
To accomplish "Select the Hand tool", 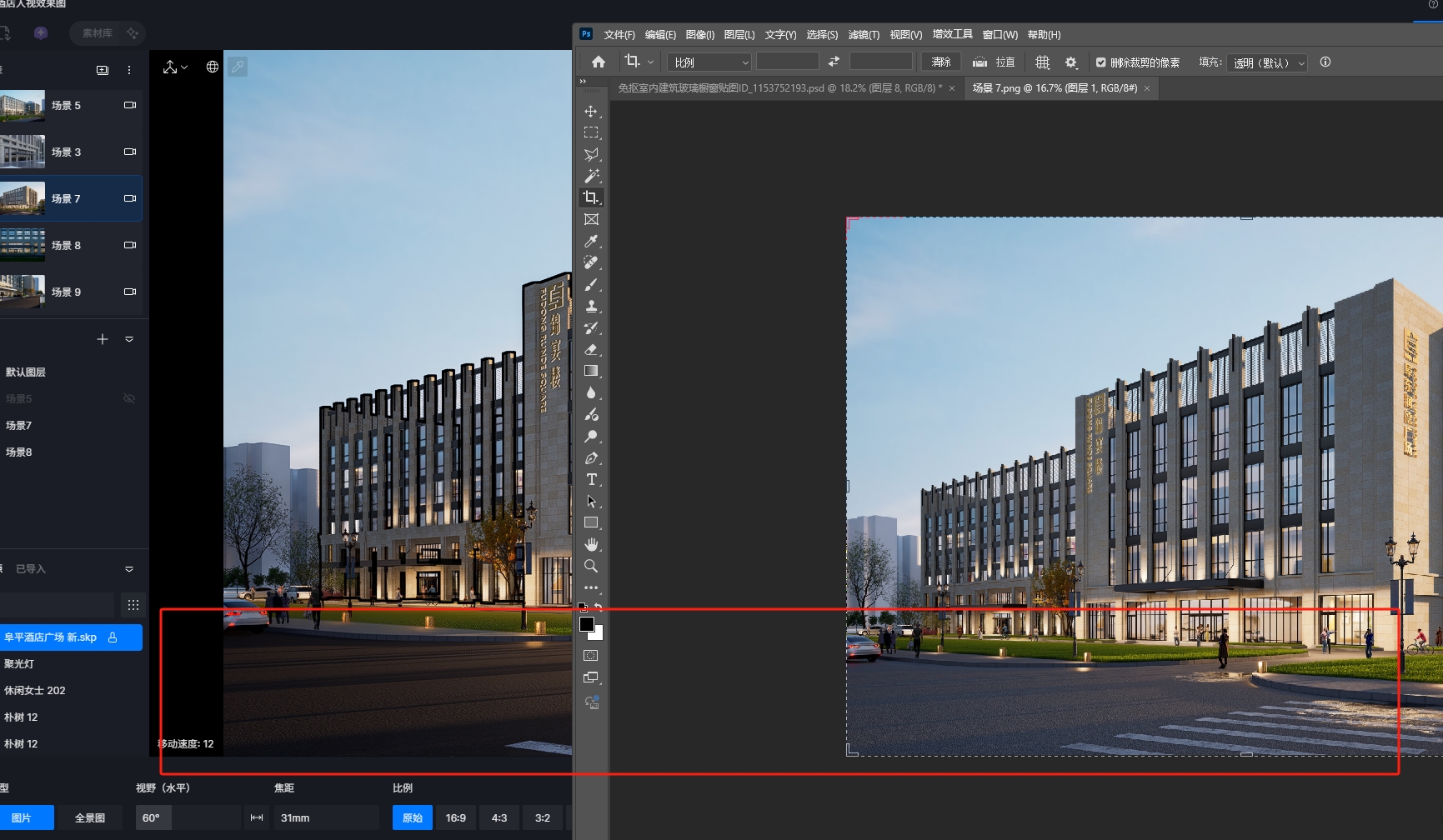I will pos(591,544).
